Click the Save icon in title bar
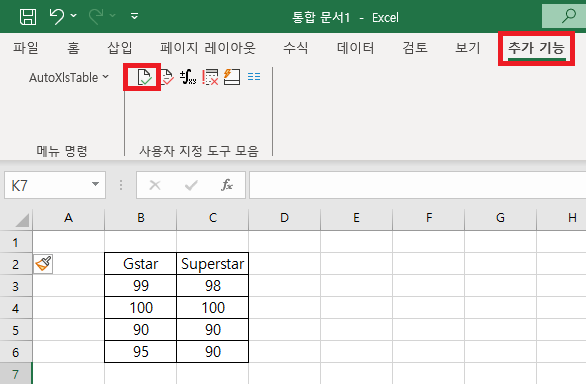Screen dimensions: 586x384 (28, 17)
